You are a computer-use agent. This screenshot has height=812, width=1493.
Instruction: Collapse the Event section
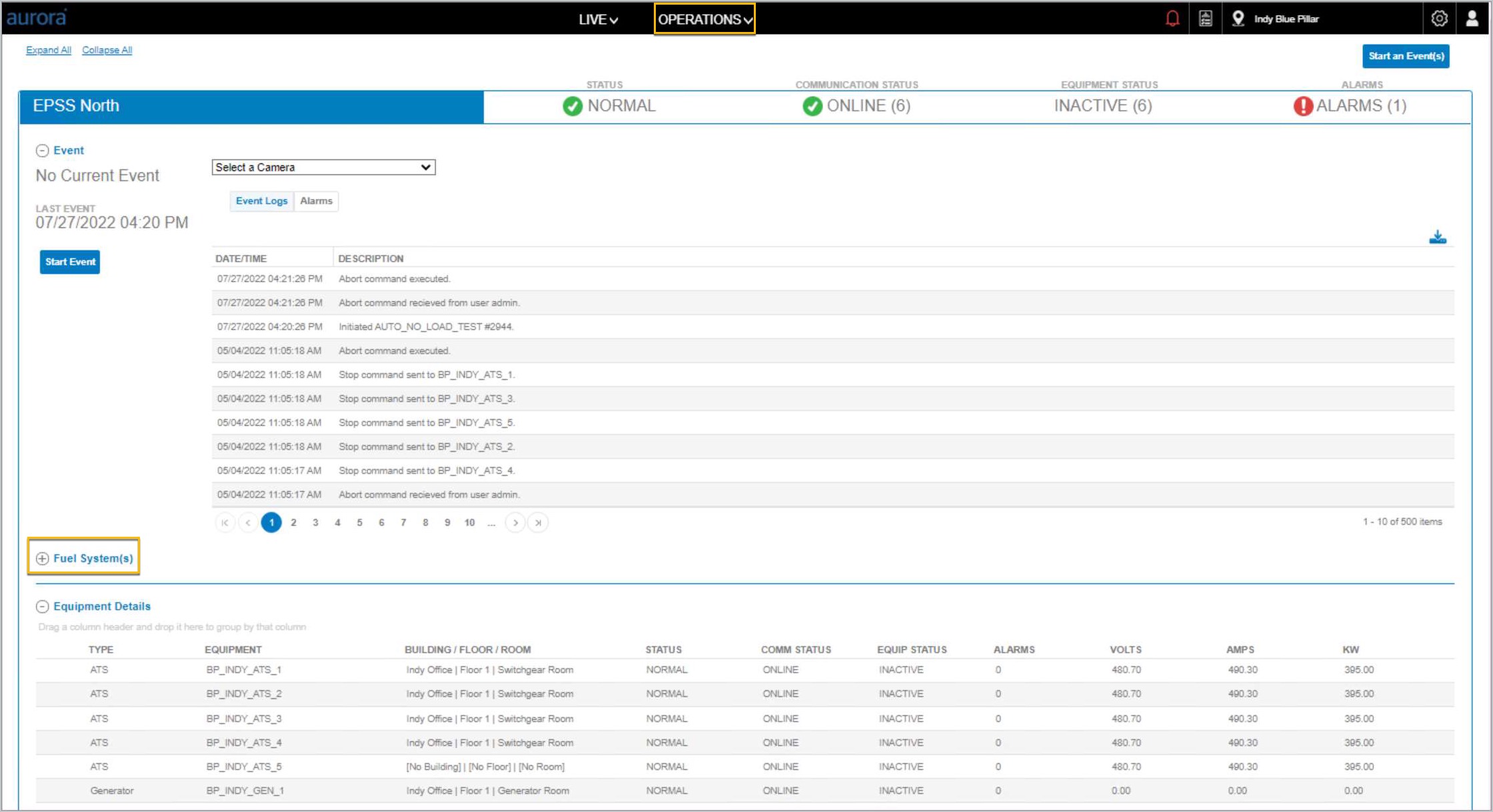pyautogui.click(x=42, y=151)
